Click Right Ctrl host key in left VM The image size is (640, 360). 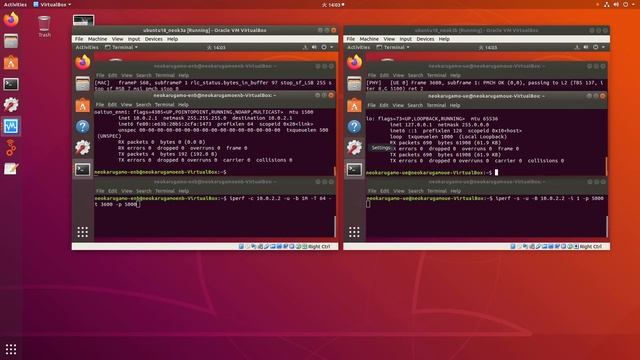[319, 247]
